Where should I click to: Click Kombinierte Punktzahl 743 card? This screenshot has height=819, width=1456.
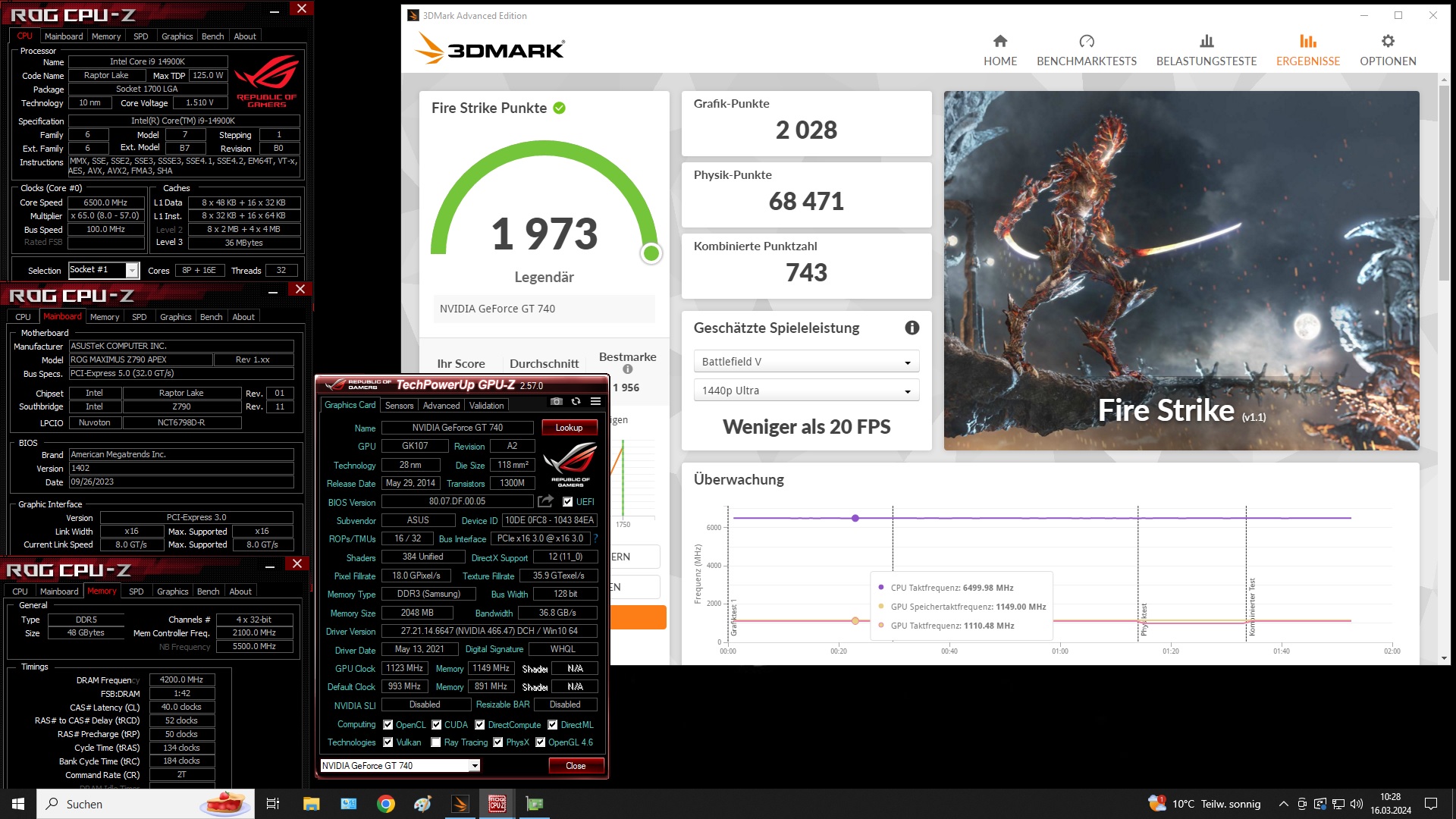pos(806,266)
